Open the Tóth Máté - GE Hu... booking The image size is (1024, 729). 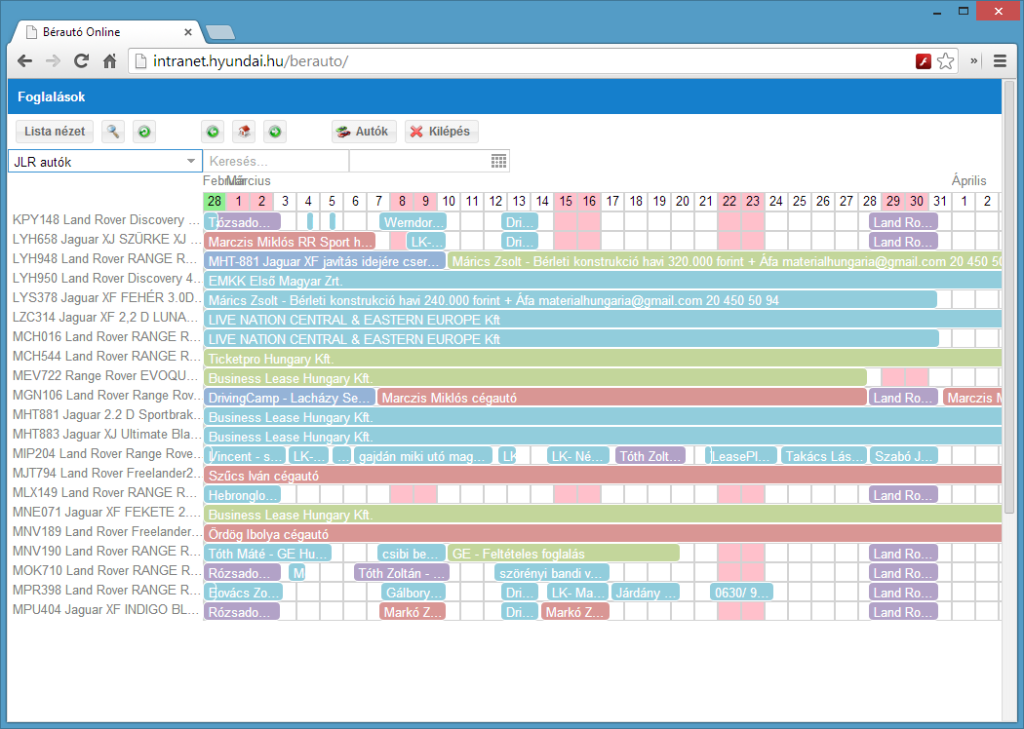(268, 554)
